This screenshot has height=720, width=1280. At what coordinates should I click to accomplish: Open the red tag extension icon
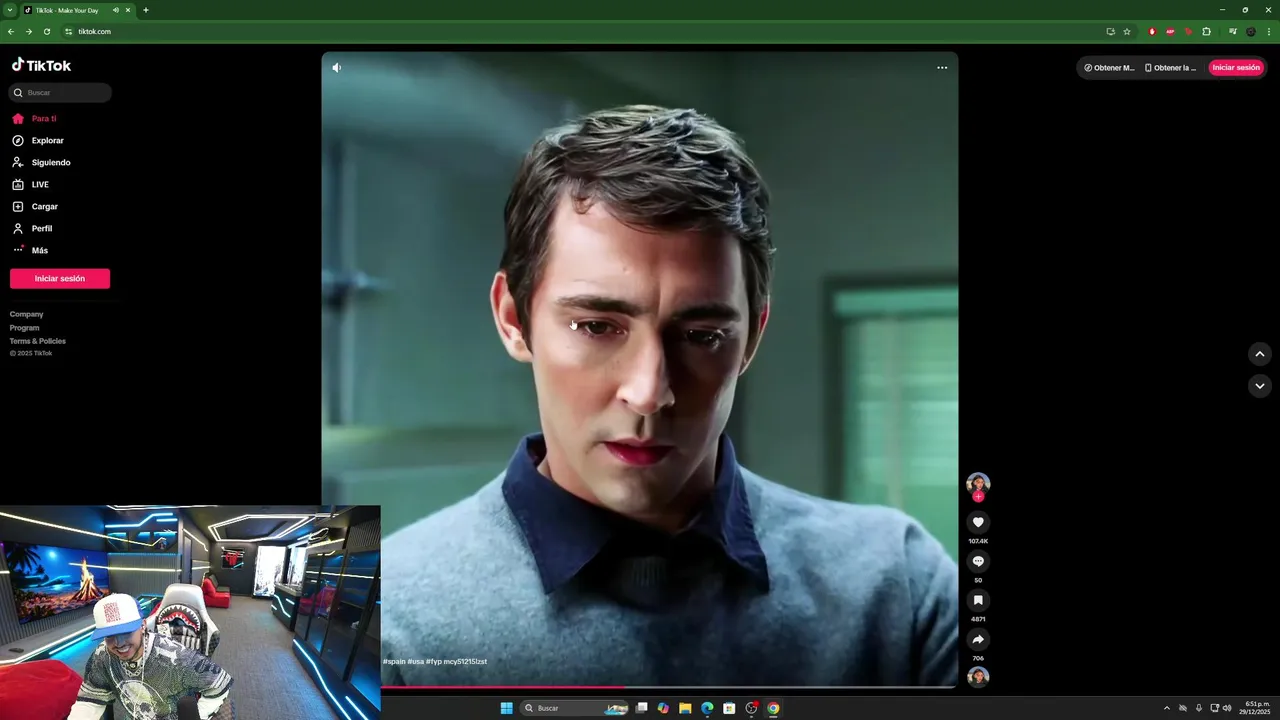coord(1188,32)
